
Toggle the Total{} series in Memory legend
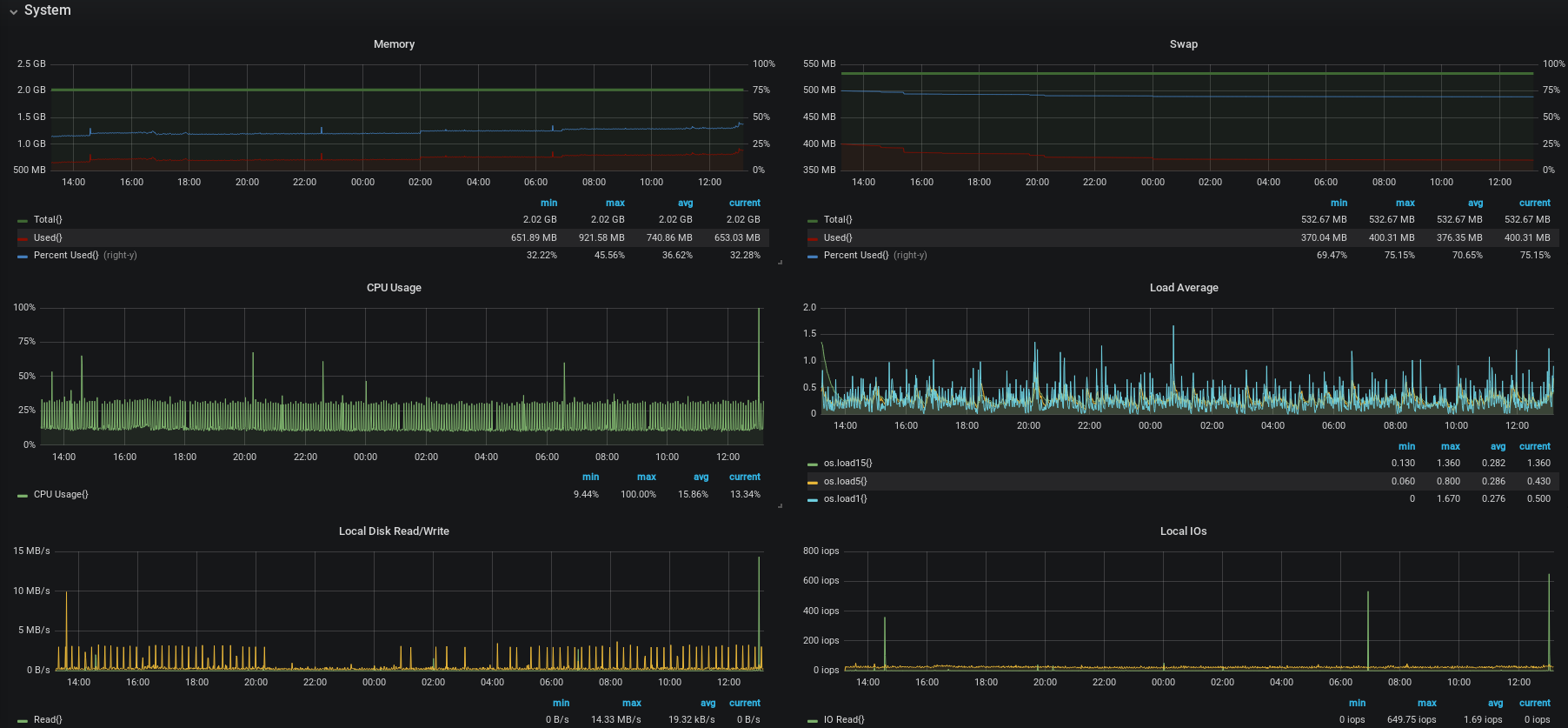[48, 220]
